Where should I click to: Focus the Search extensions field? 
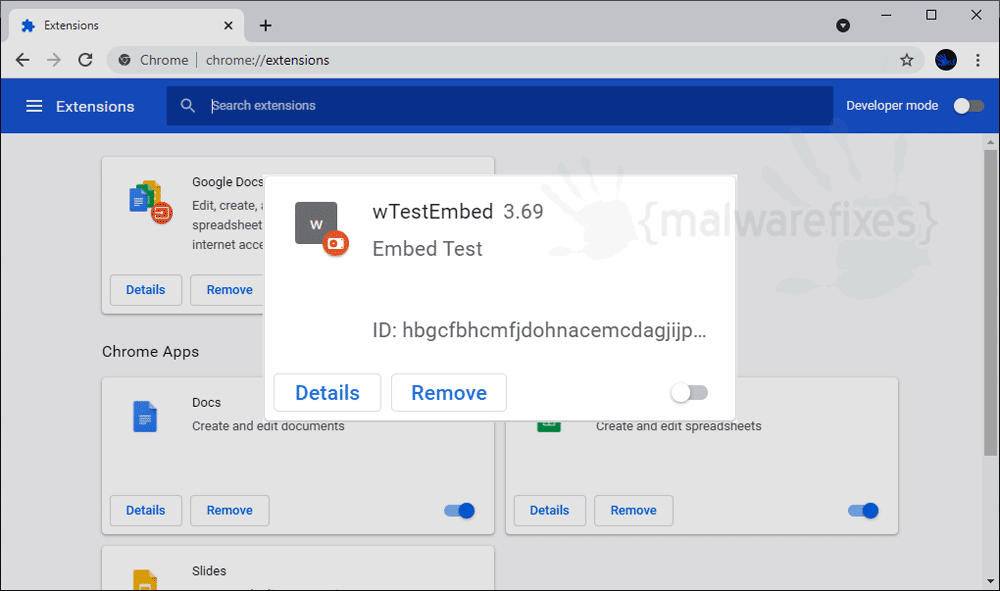(499, 106)
